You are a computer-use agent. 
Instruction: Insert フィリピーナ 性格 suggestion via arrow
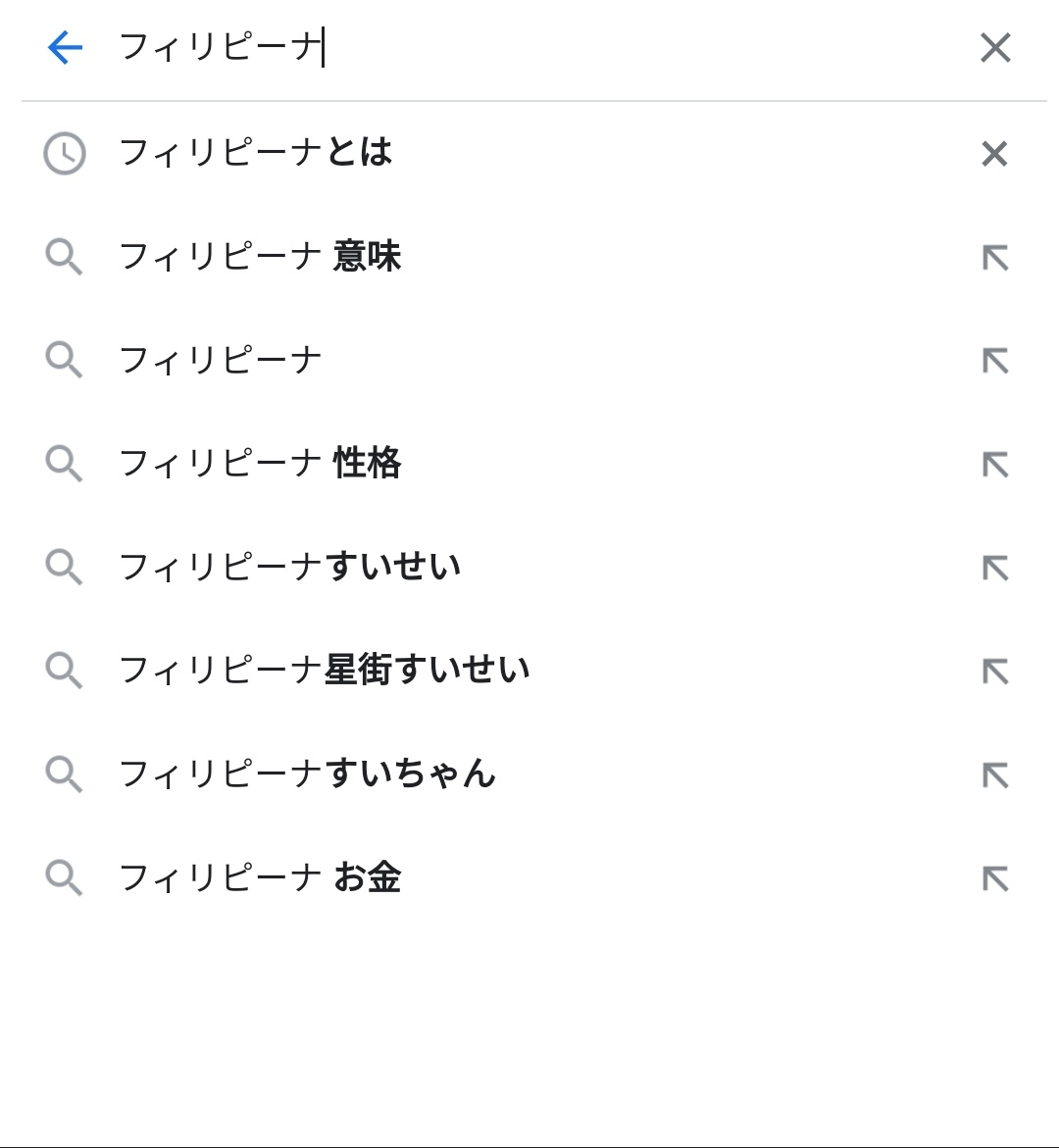(x=995, y=464)
